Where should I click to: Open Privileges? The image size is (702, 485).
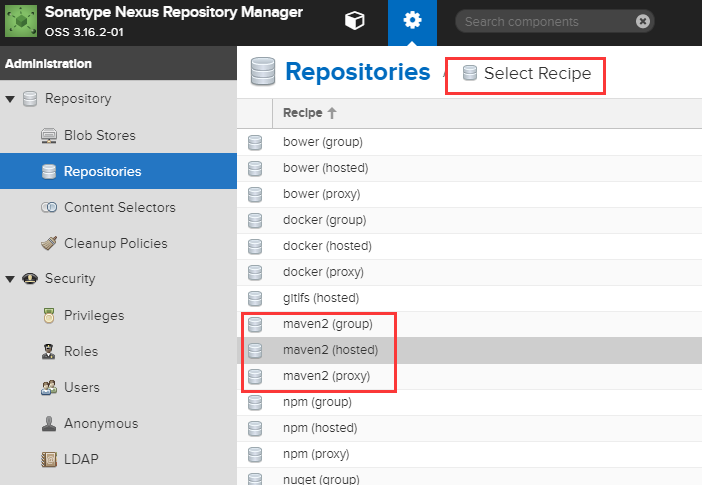pyautogui.click(x=94, y=315)
